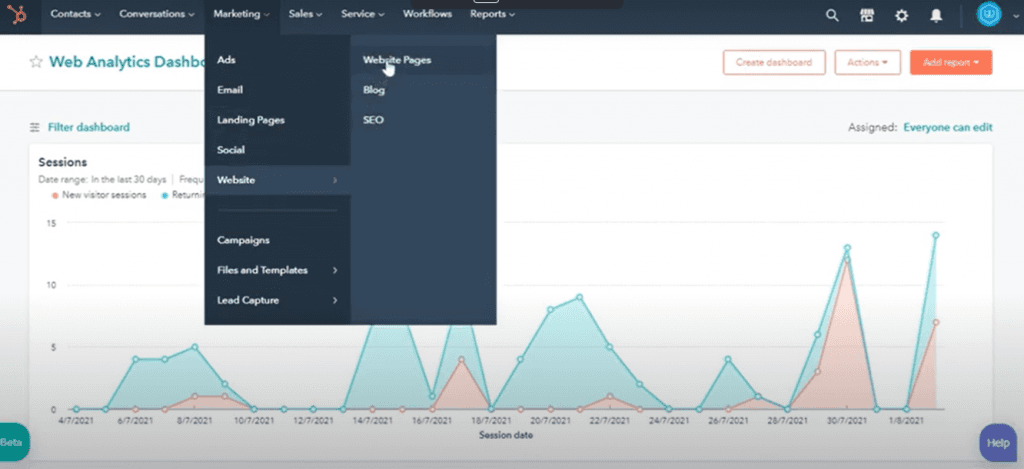
Task: Click the Date range: In the last 30 days text
Action: click(x=102, y=180)
